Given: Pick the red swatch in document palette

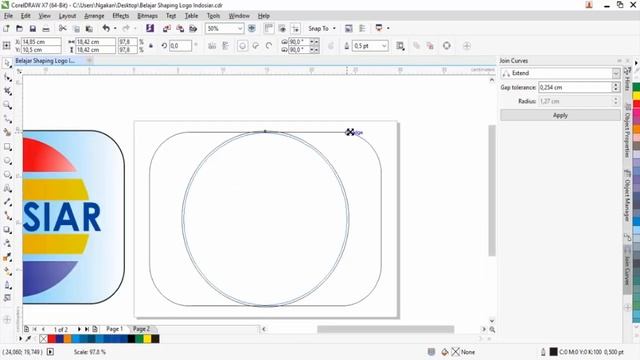Looking at the screenshot, I should (x=52, y=338).
